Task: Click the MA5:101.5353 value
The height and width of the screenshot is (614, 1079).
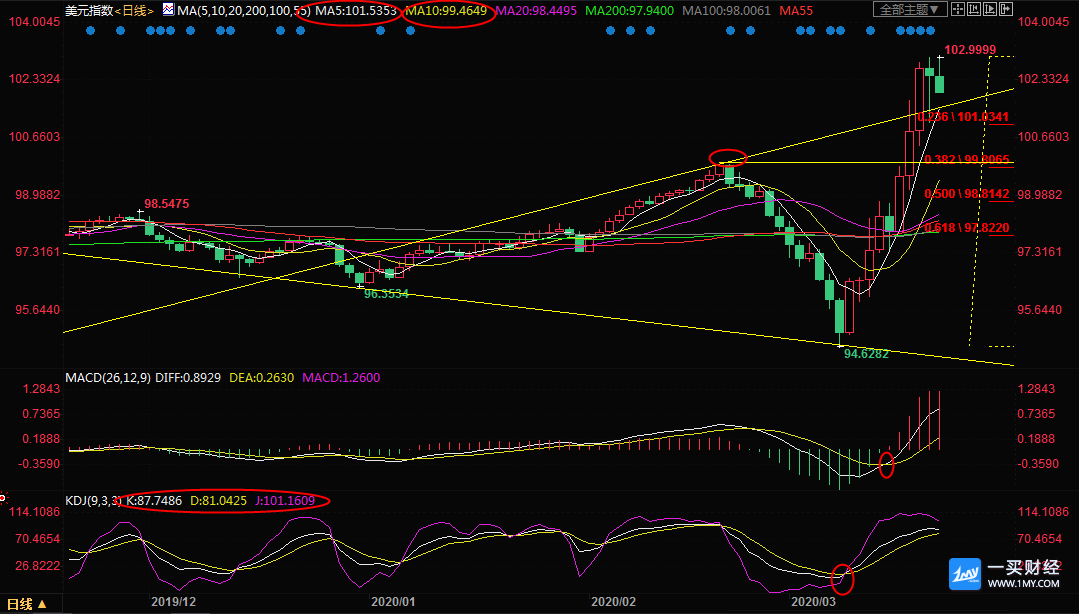Action: click(x=356, y=10)
